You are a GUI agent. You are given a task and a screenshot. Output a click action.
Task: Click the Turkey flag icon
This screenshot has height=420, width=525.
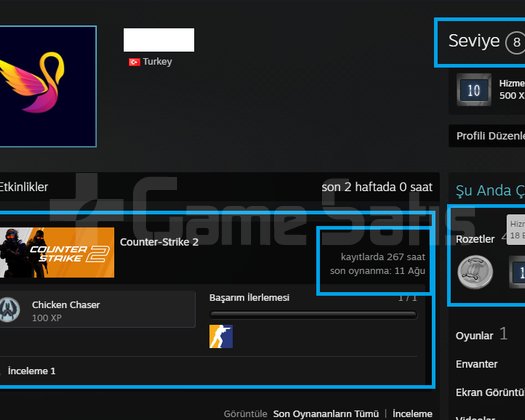pyautogui.click(x=134, y=62)
